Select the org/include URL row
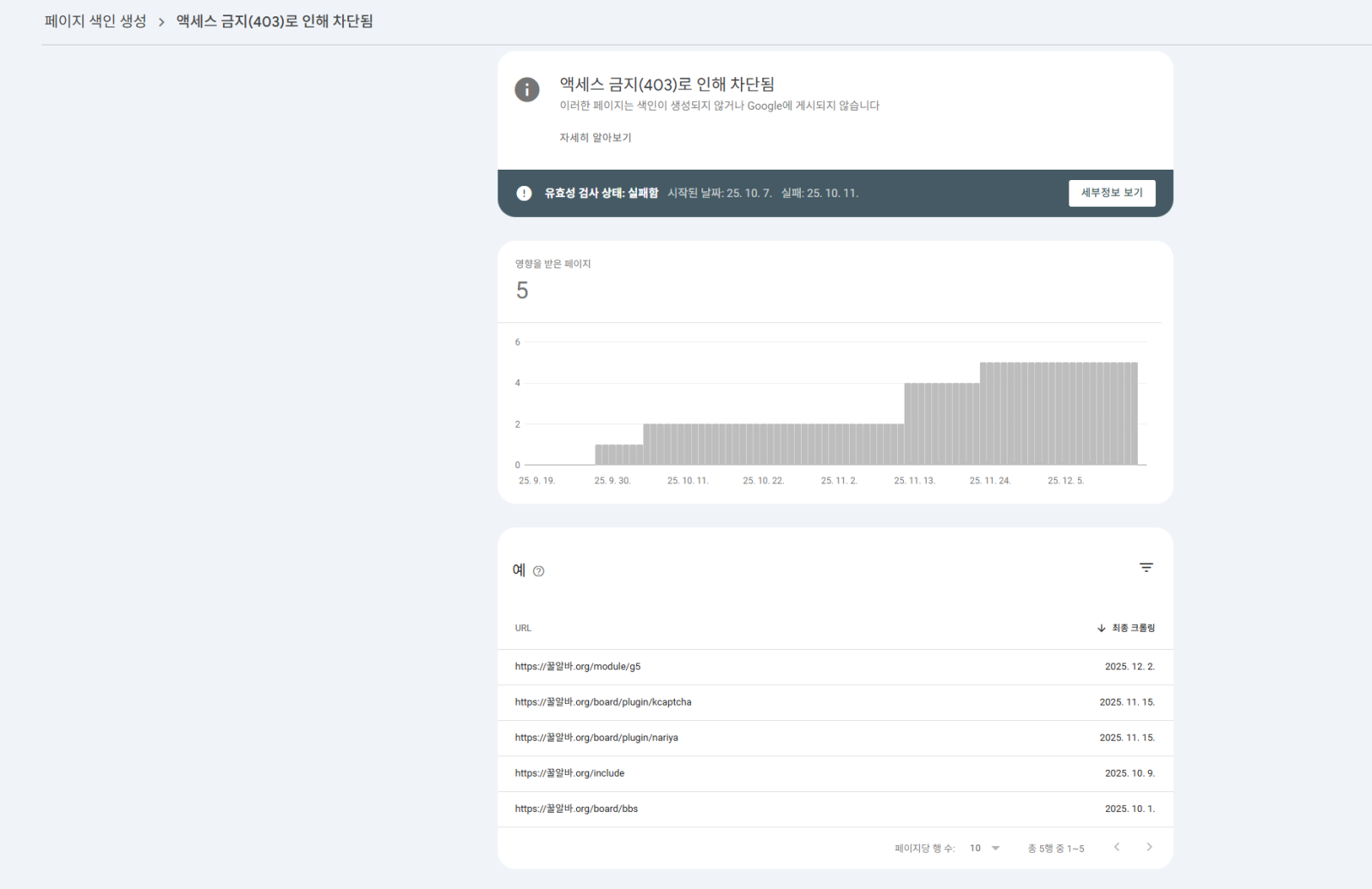 click(569, 773)
